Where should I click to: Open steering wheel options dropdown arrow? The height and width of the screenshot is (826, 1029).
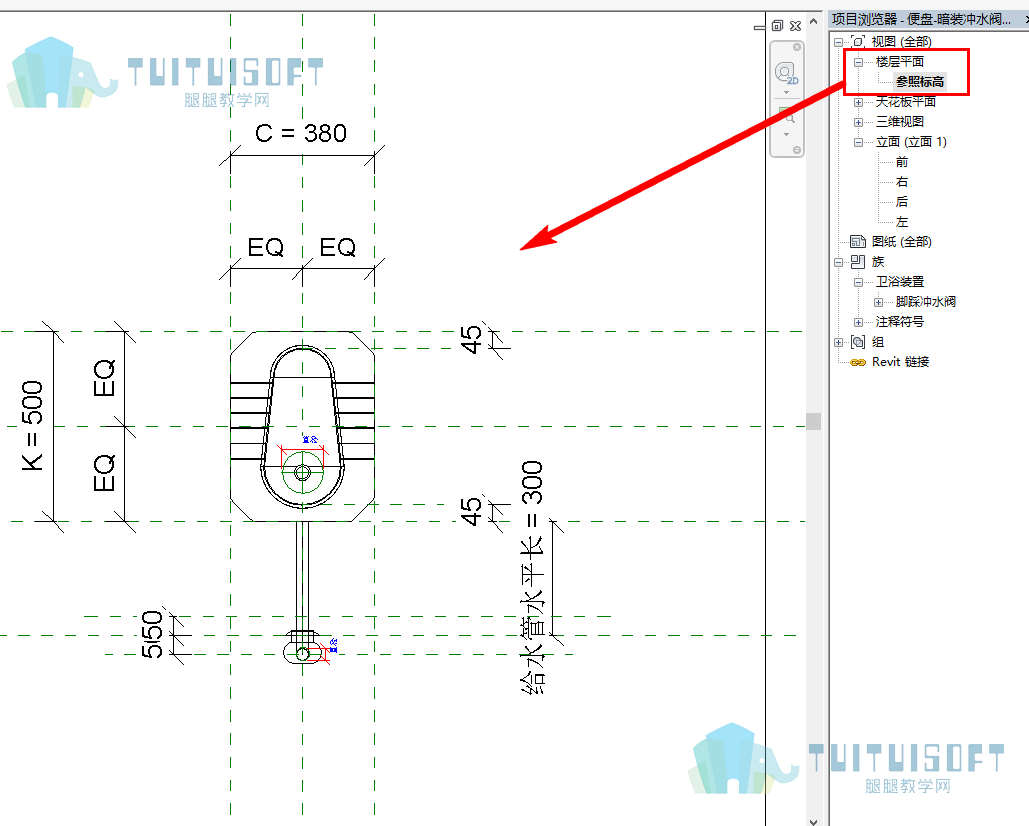pos(786,93)
